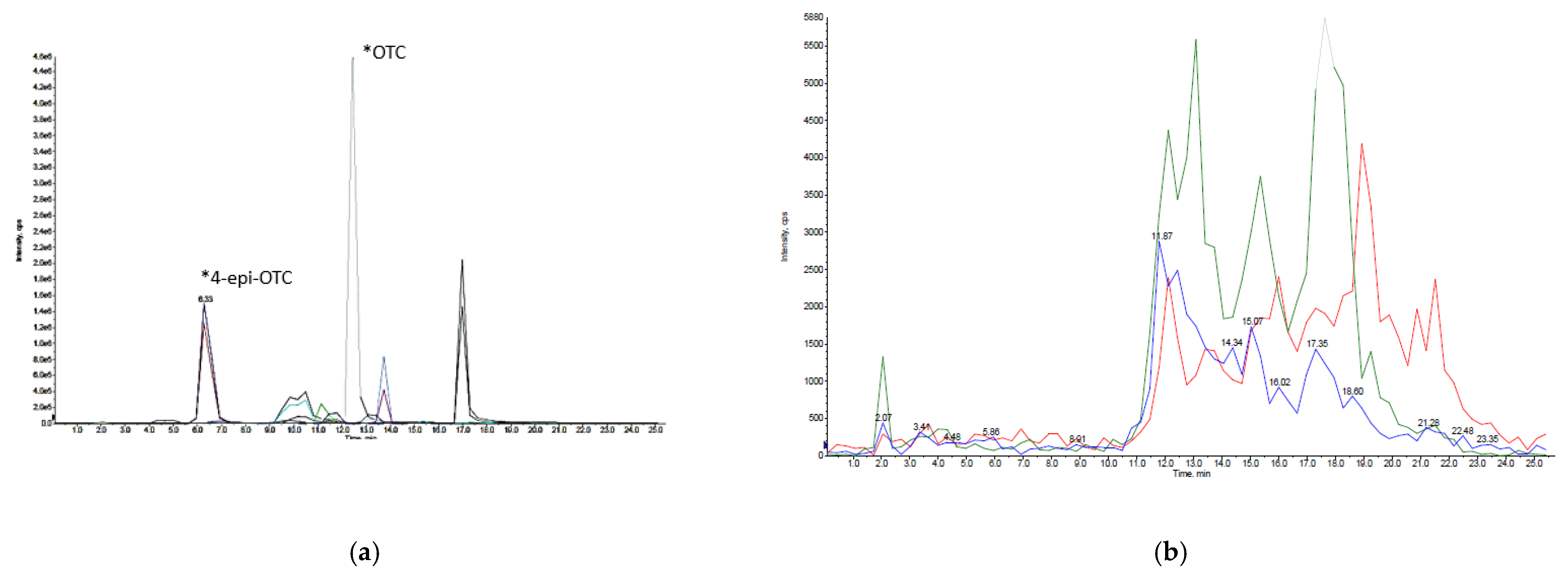The width and height of the screenshot is (1568, 573).
Task: Click the *OTC peak label
Action: 384,53
